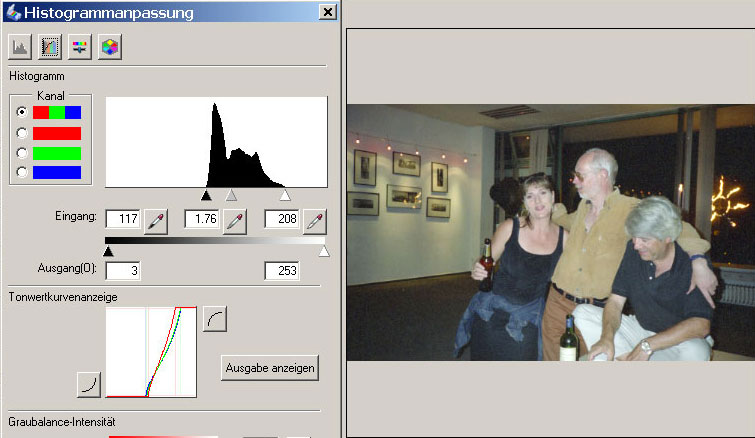755x438 pixels.
Task: Select the combined RGB channel radio button
Action: (x=22, y=112)
